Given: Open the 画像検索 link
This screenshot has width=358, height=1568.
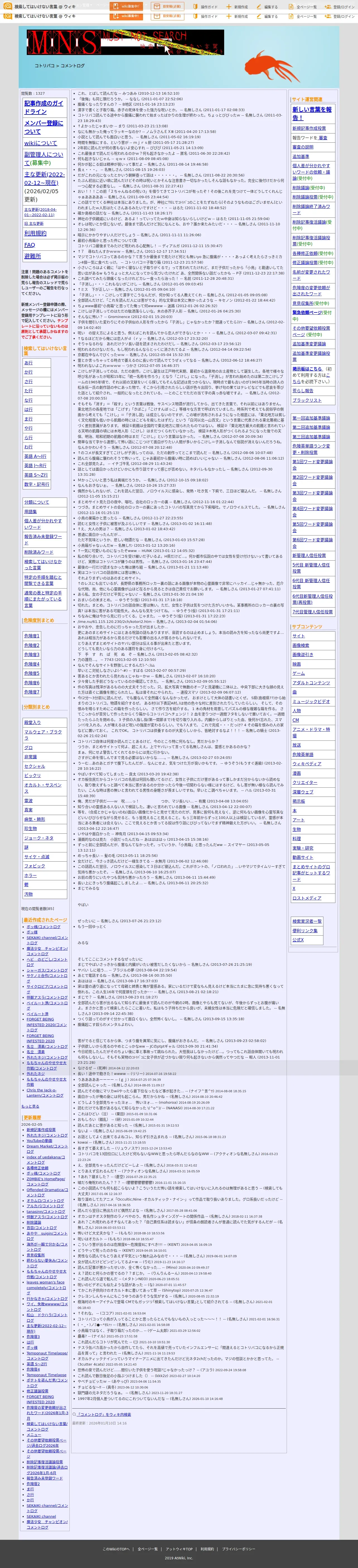Looking at the screenshot, I should (300, 645).
